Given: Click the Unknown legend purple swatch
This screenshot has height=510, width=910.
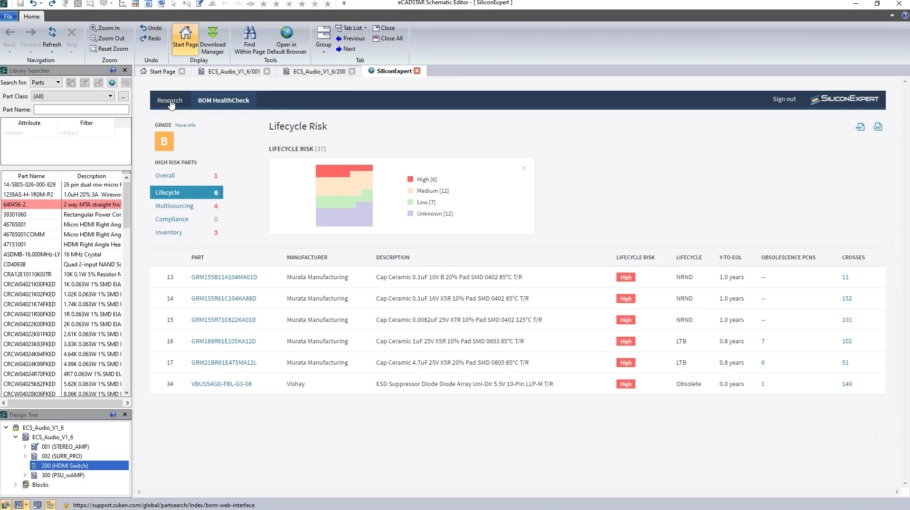Looking at the screenshot, I should point(410,214).
